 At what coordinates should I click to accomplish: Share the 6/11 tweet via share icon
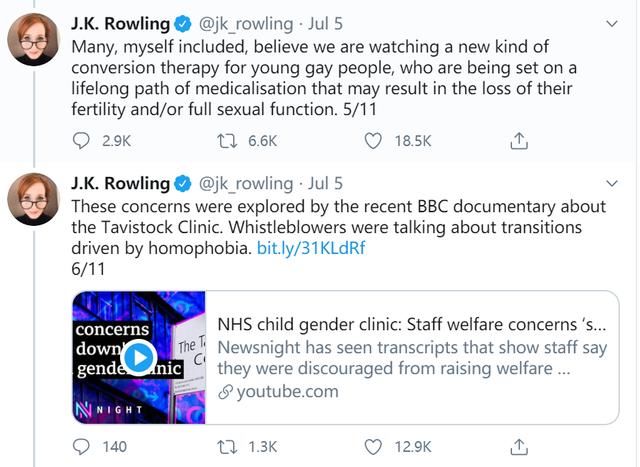[x=519, y=446]
